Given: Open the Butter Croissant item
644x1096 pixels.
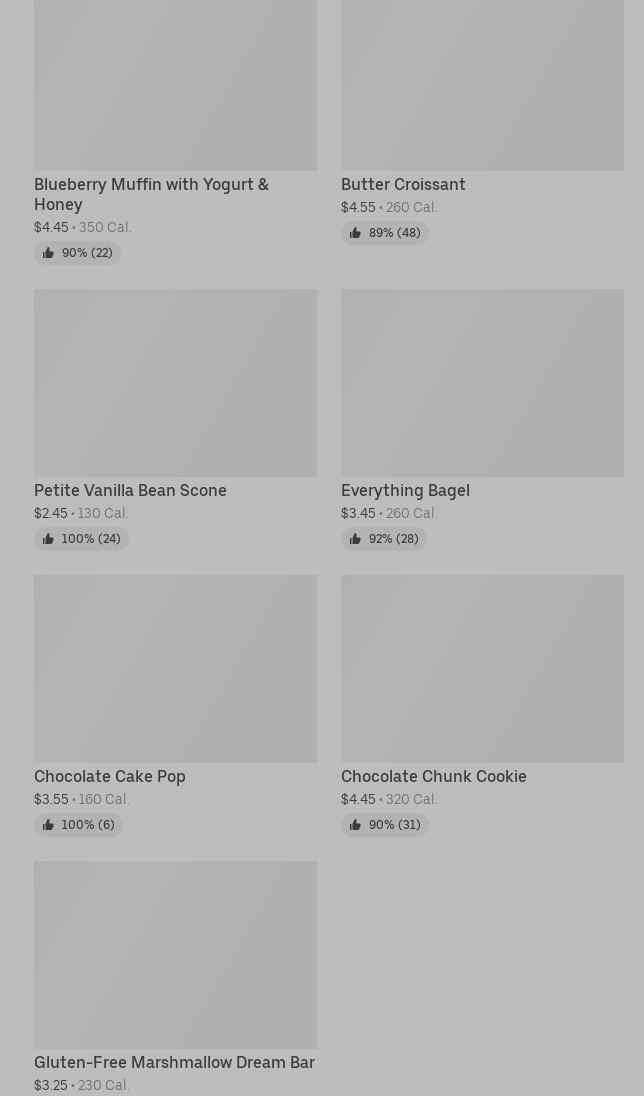Looking at the screenshot, I should pyautogui.click(x=403, y=184).
